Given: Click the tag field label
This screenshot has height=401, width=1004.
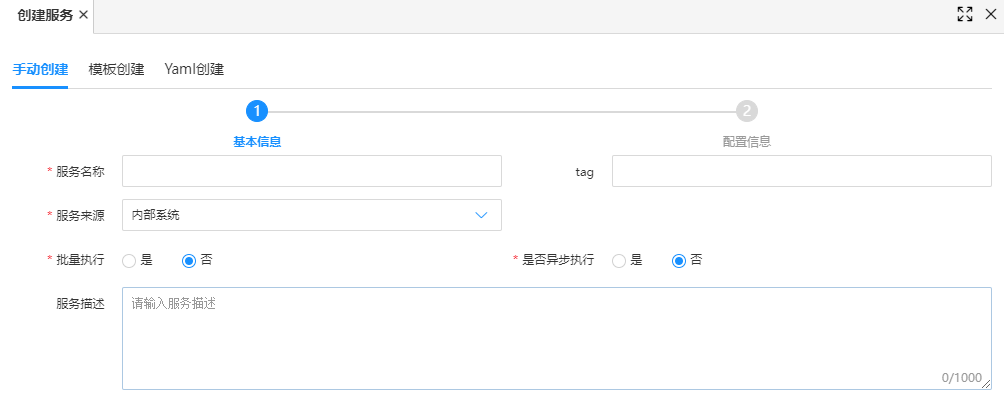Looking at the screenshot, I should click(585, 172).
